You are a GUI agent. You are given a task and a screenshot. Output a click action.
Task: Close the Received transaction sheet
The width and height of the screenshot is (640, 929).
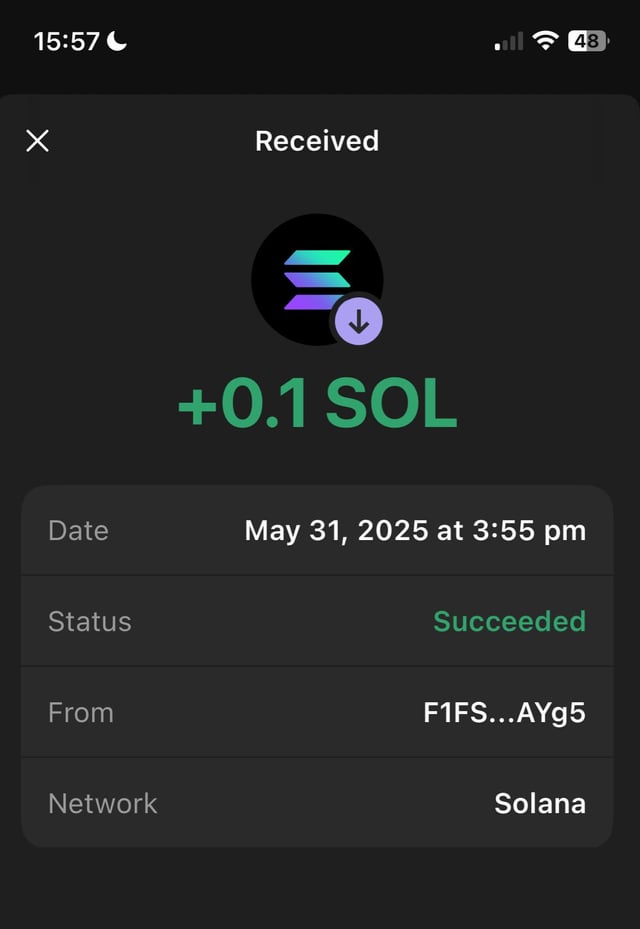pyautogui.click(x=37, y=141)
